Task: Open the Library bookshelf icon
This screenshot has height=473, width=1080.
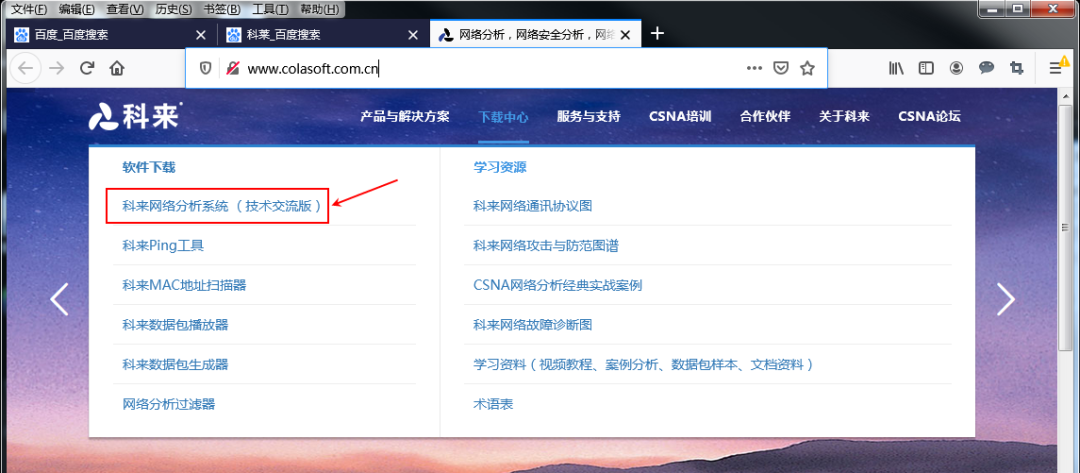Action: tap(896, 68)
